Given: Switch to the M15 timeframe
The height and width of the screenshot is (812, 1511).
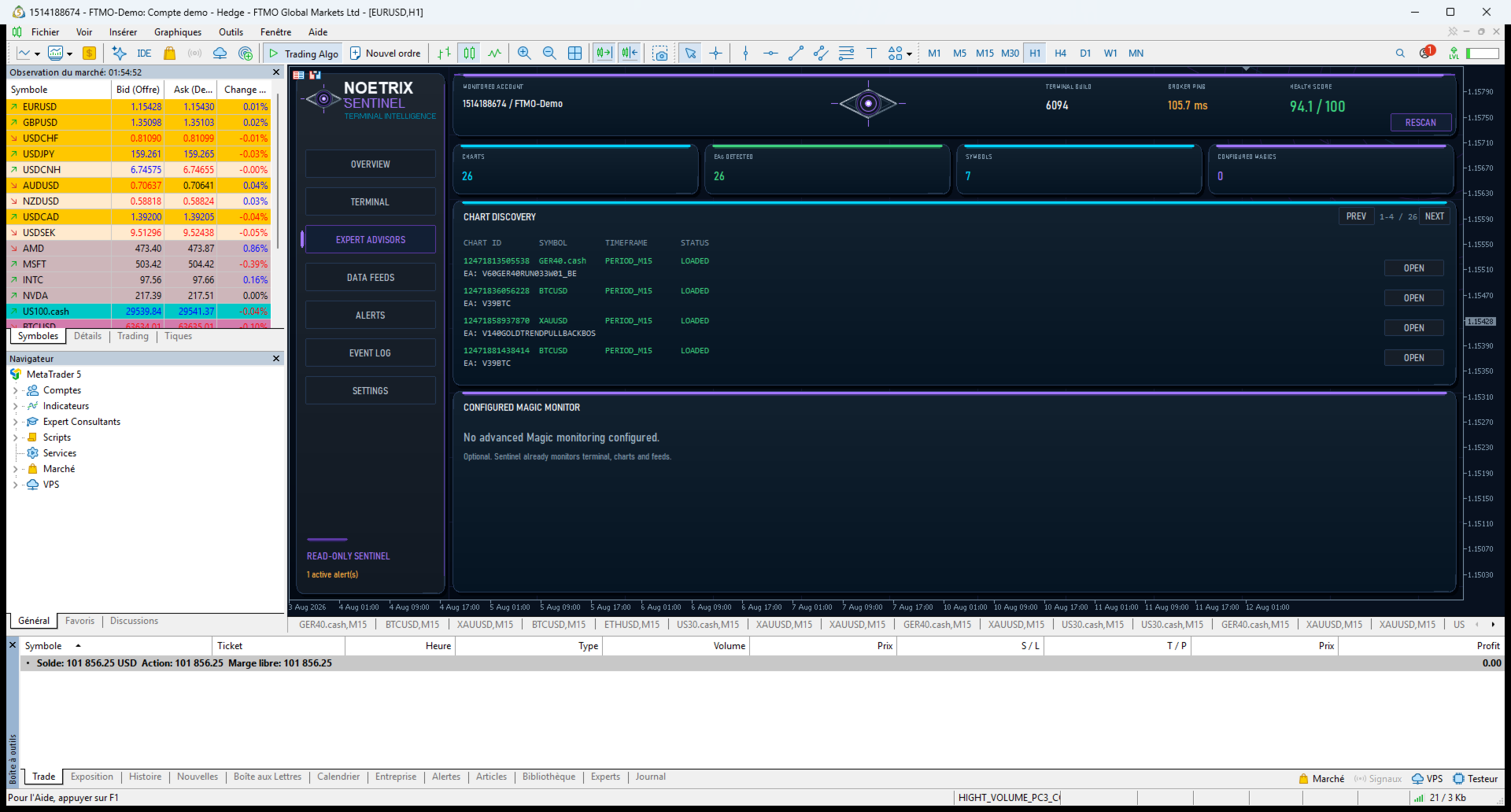Looking at the screenshot, I should tap(985, 53).
